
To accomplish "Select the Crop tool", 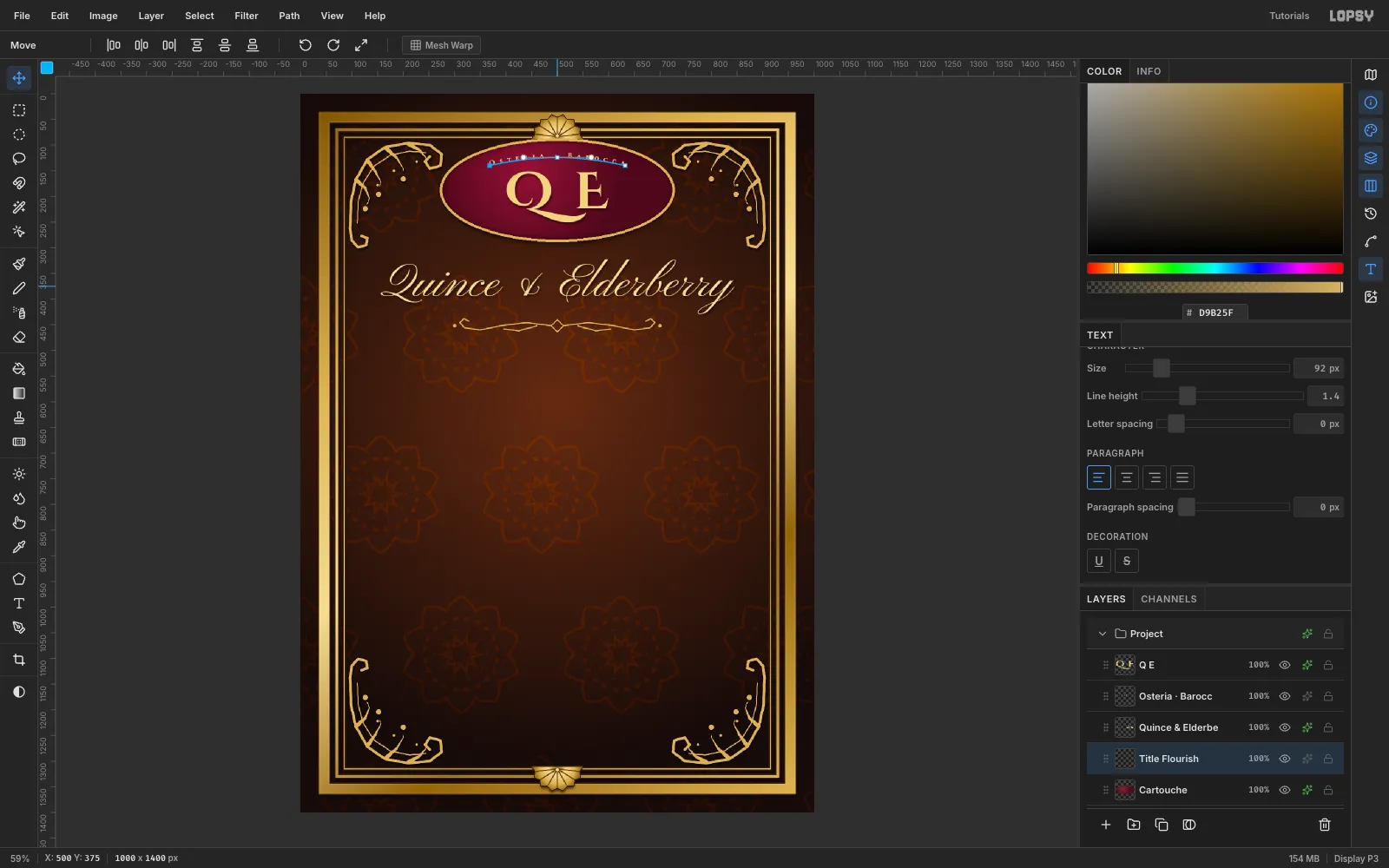I will (x=18, y=660).
